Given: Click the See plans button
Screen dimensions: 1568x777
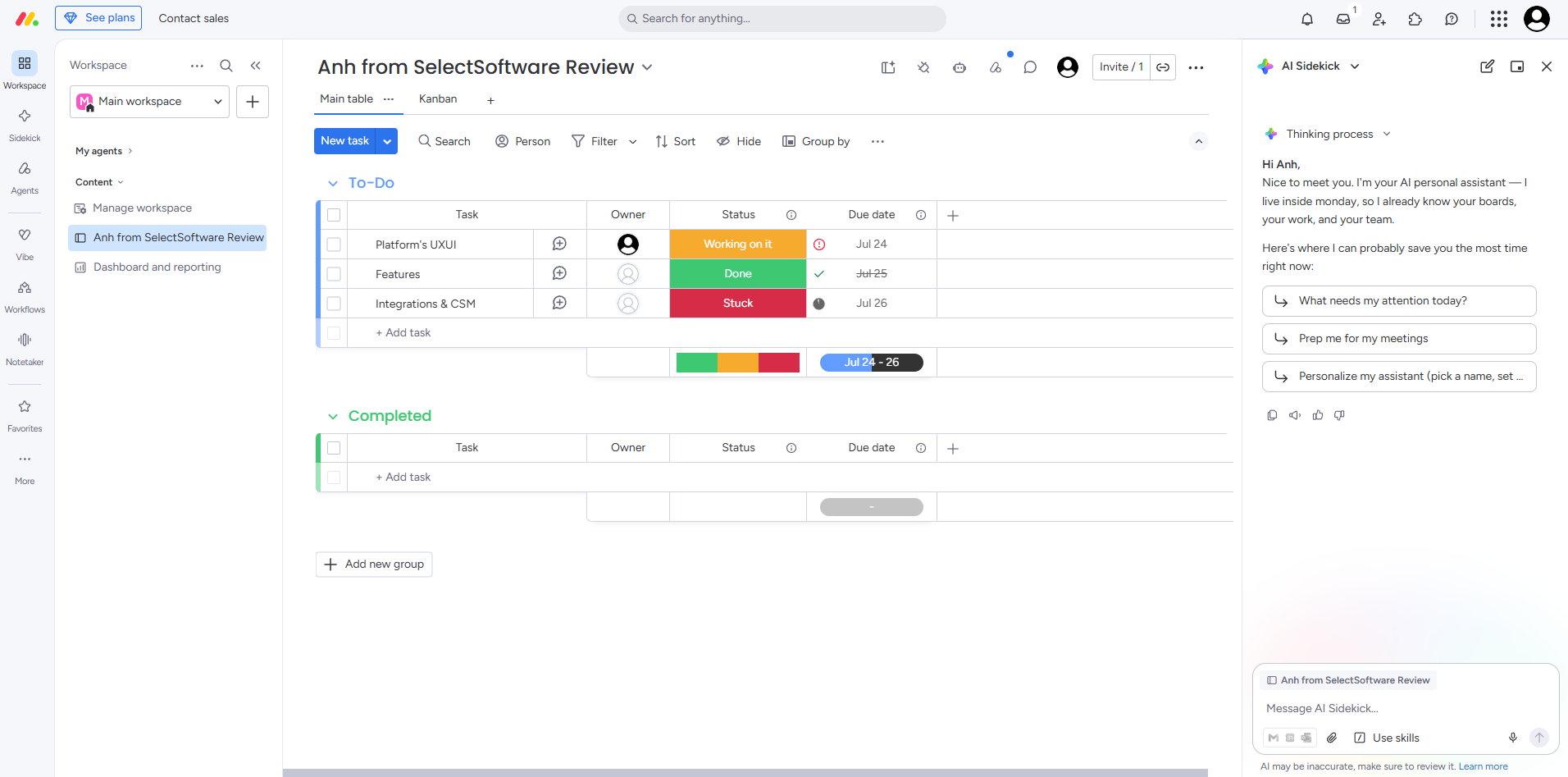Looking at the screenshot, I should 98,18.
